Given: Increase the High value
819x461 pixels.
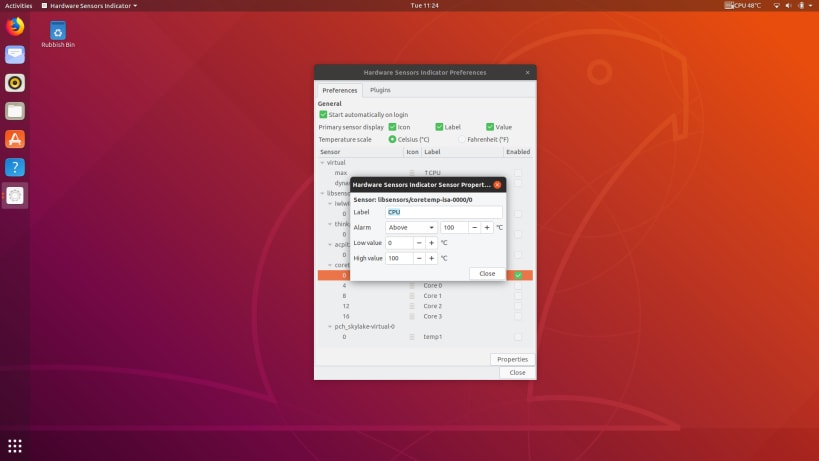Looking at the screenshot, I should tap(431, 258).
